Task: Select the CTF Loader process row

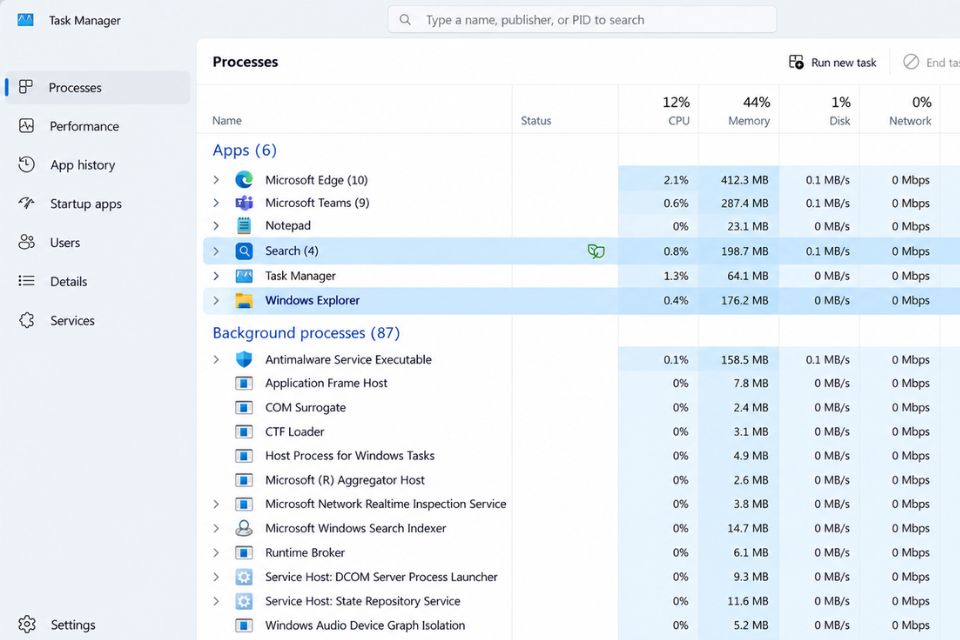Action: pyautogui.click(x=582, y=431)
